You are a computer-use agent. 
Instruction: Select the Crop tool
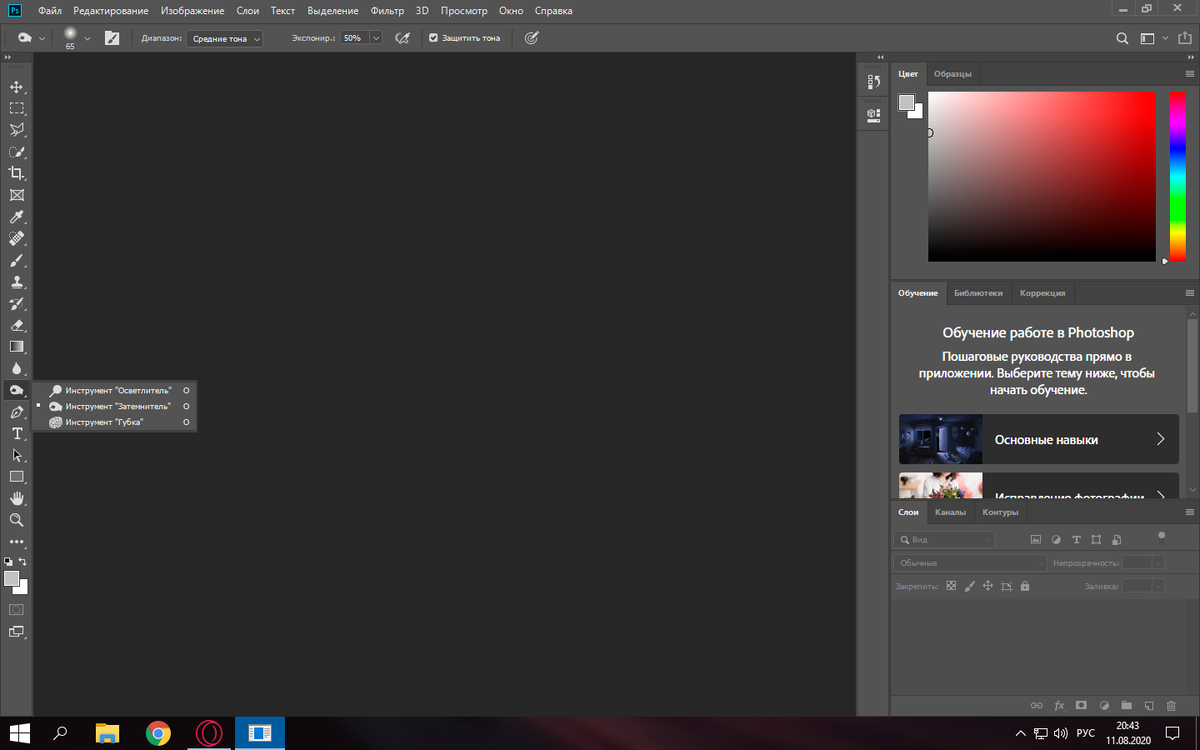click(16, 173)
